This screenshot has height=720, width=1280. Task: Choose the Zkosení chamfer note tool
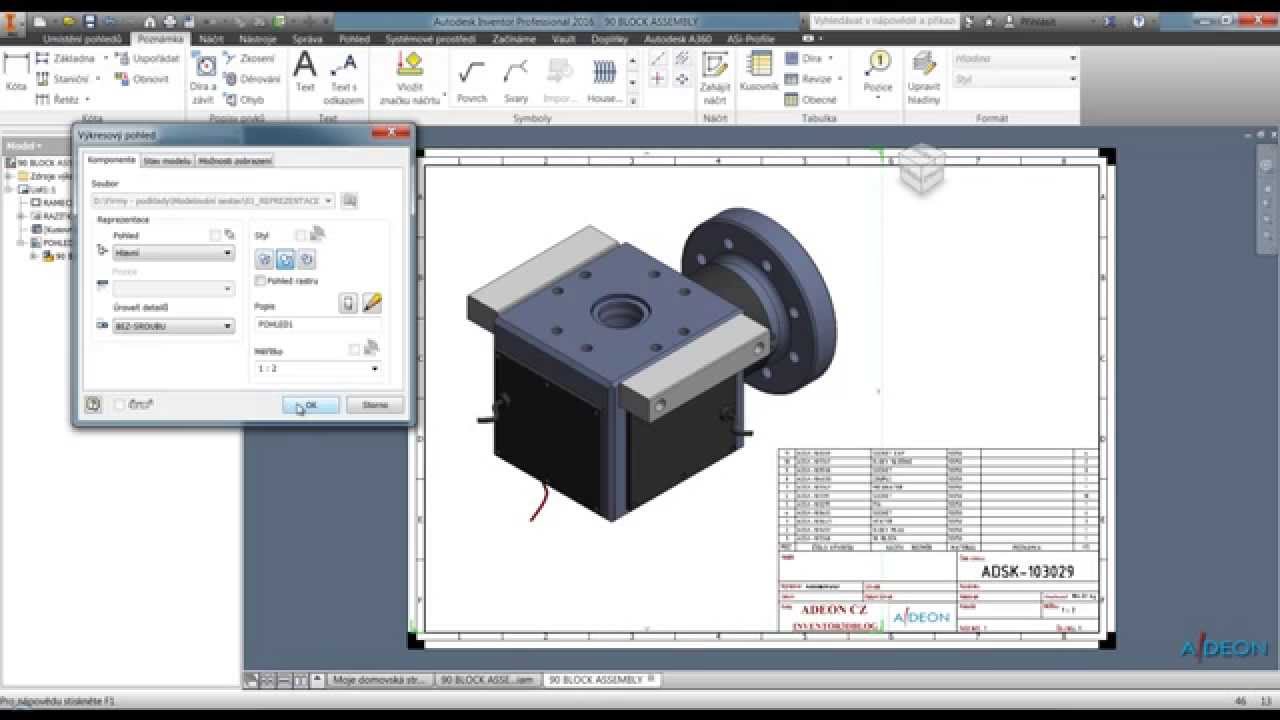point(250,58)
